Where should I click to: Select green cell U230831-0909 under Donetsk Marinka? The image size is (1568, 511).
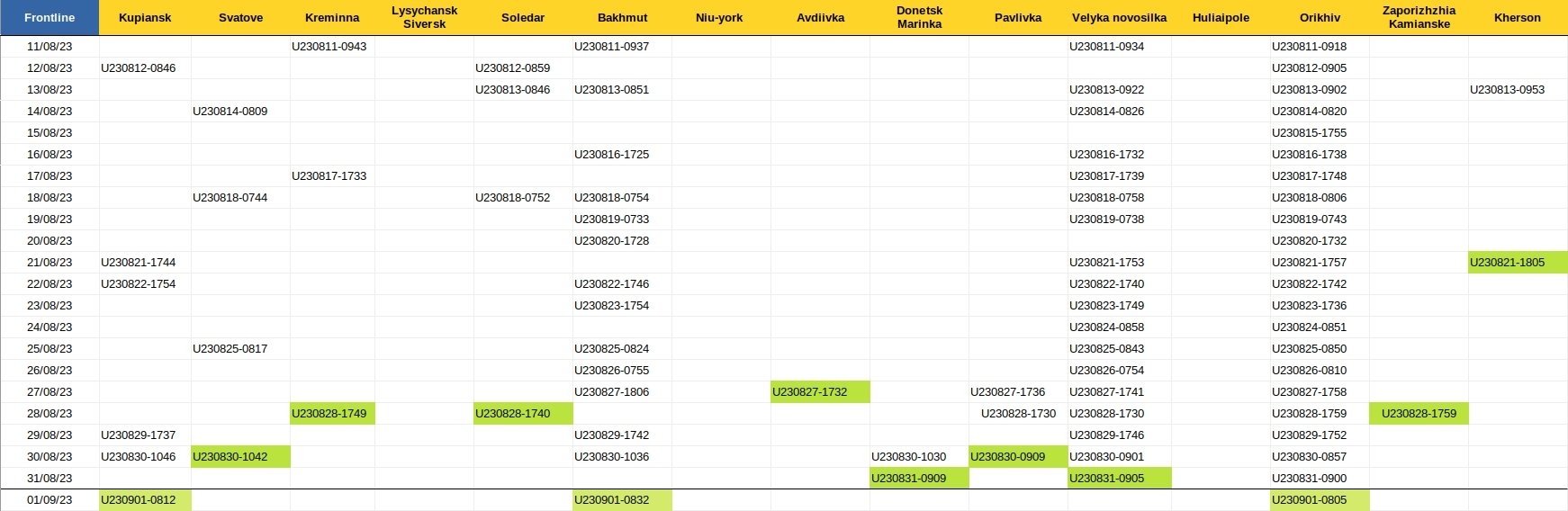coord(919,479)
